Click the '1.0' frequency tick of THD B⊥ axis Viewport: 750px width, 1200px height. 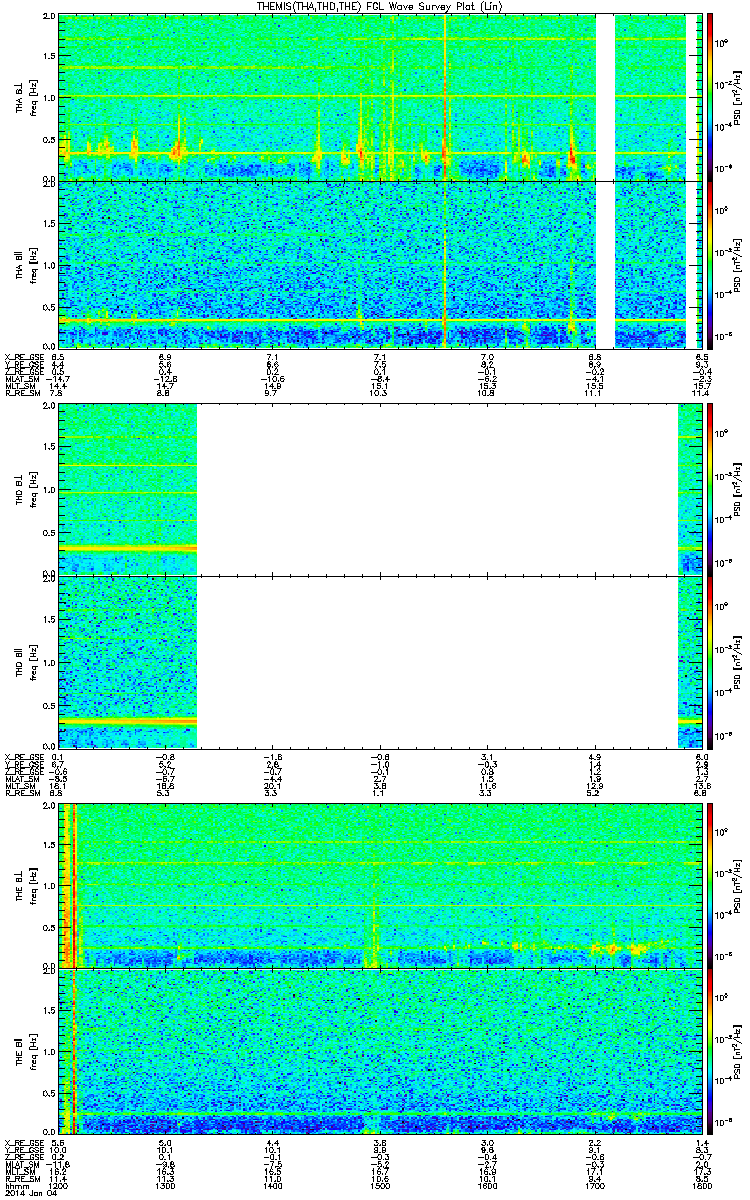pyautogui.click(x=49, y=488)
